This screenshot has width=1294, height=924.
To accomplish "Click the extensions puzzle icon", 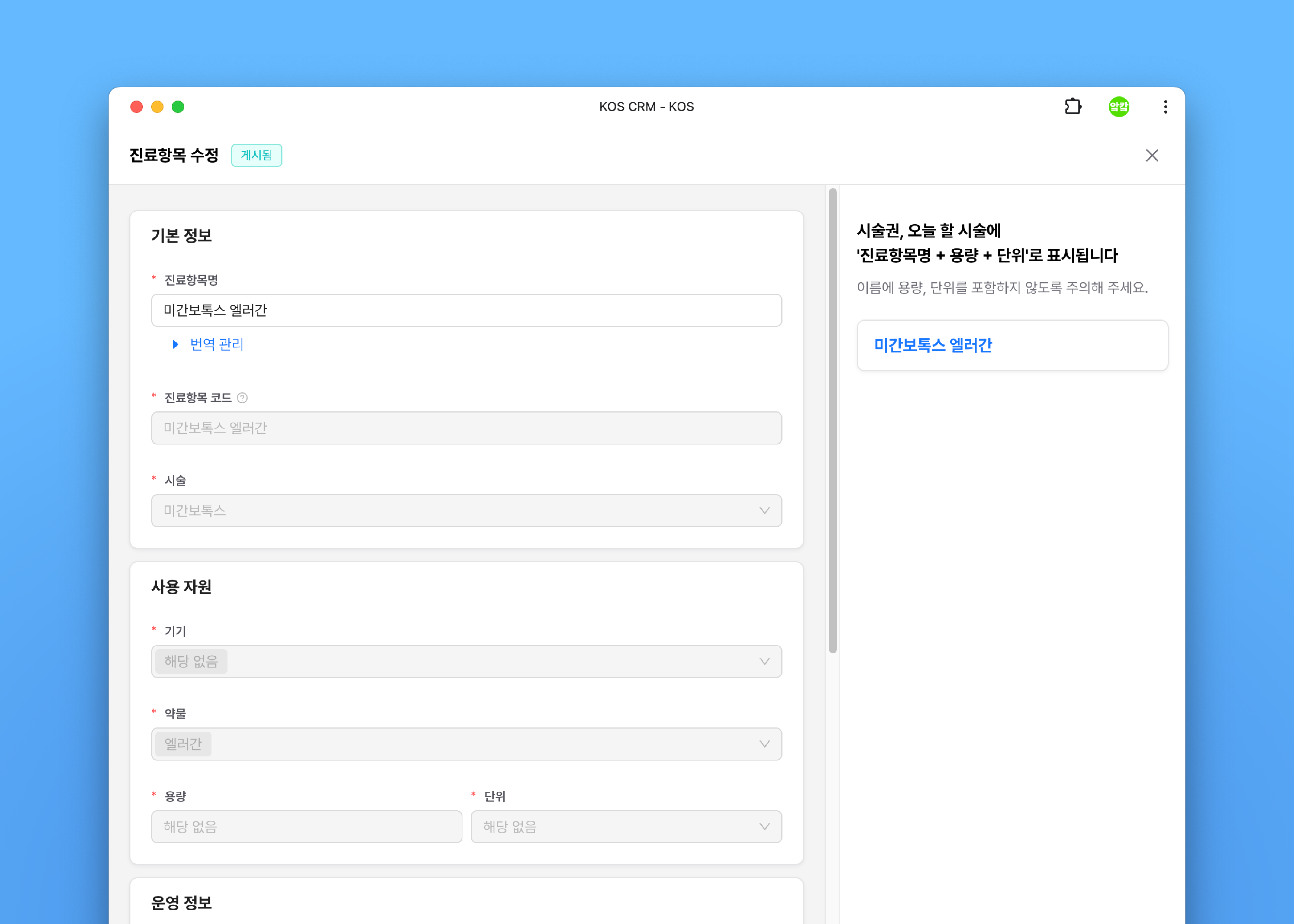I will tap(1073, 106).
